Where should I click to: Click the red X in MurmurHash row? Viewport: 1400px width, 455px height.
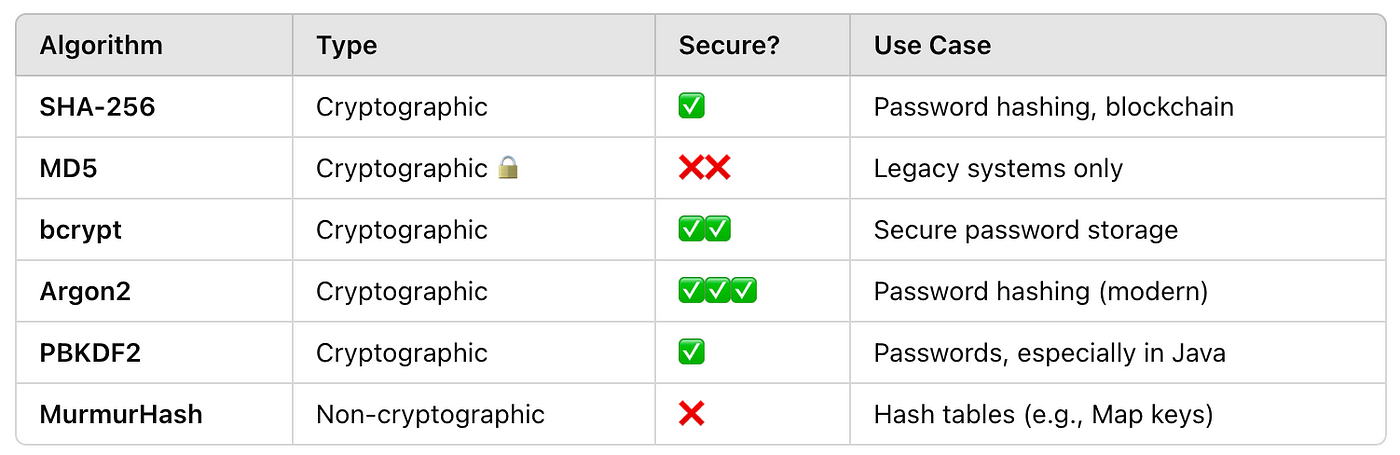(692, 413)
